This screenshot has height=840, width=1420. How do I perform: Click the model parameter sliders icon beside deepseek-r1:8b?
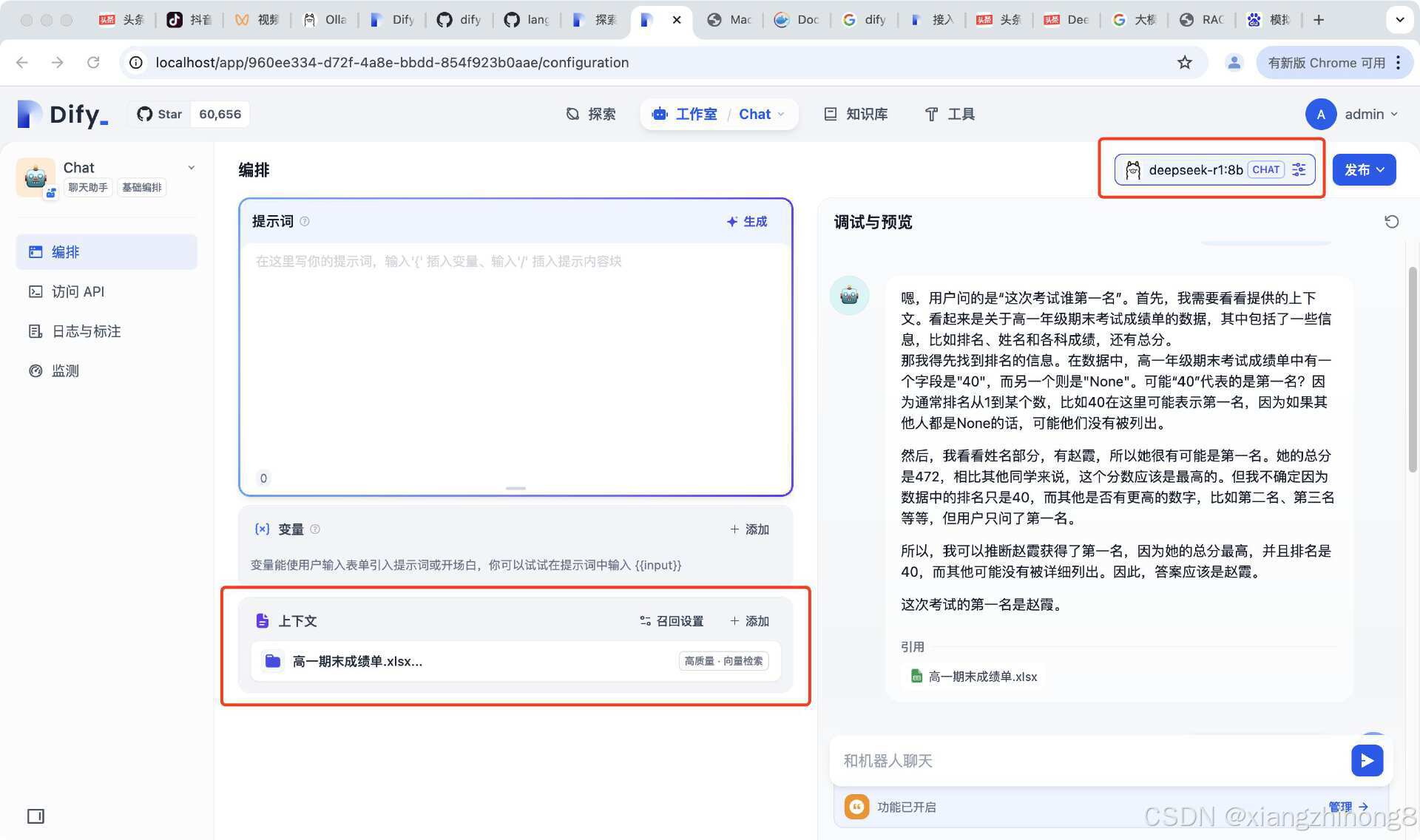pyautogui.click(x=1299, y=169)
